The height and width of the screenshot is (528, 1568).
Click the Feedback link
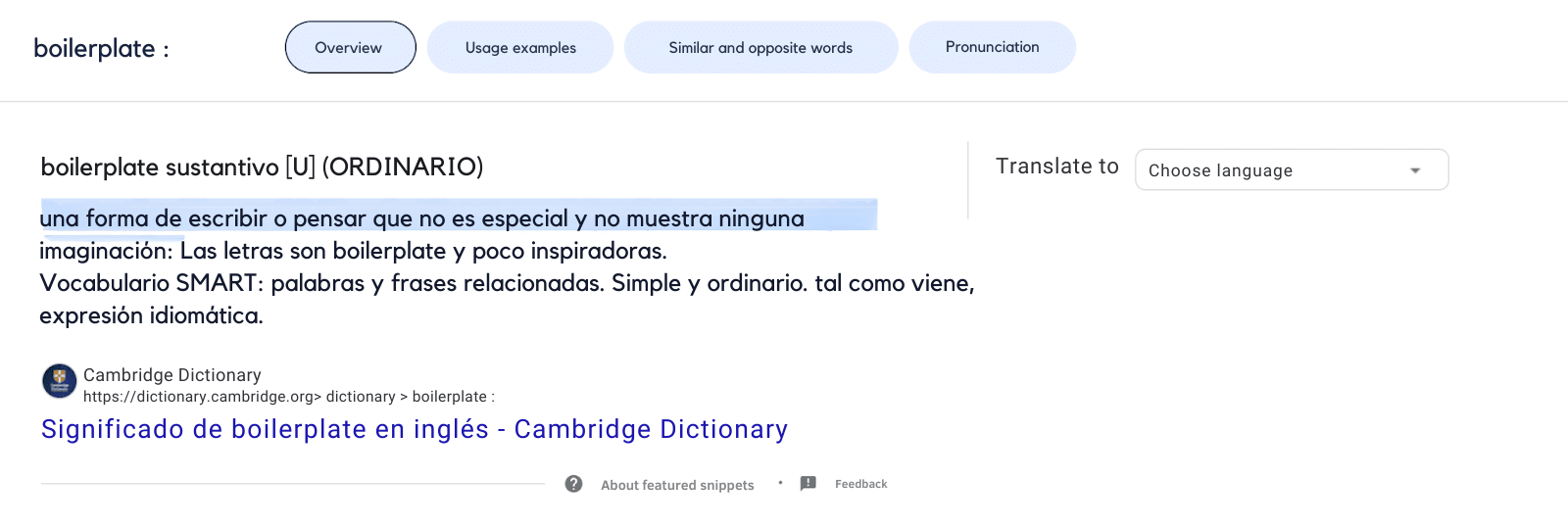(x=860, y=484)
